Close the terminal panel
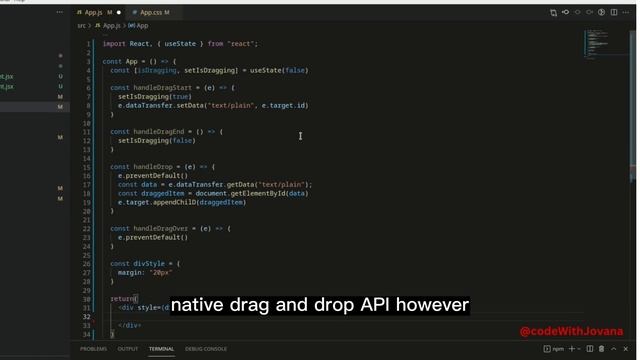The width and height of the screenshot is (640, 360). tap(626, 349)
